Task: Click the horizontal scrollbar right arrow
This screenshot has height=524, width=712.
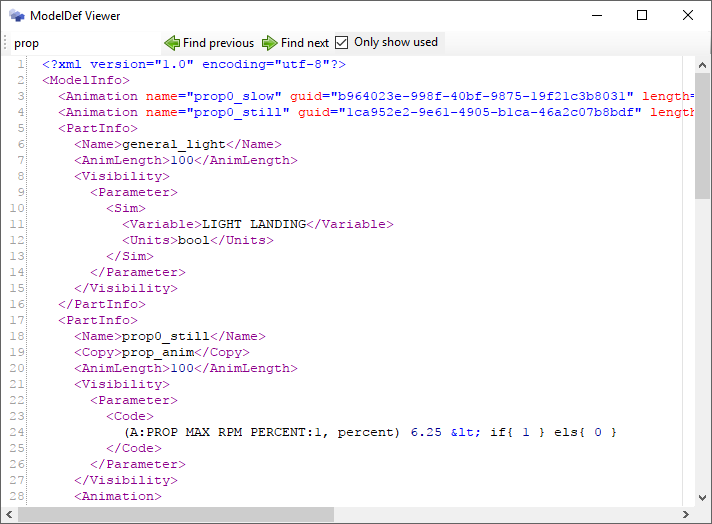Action: pos(686,514)
